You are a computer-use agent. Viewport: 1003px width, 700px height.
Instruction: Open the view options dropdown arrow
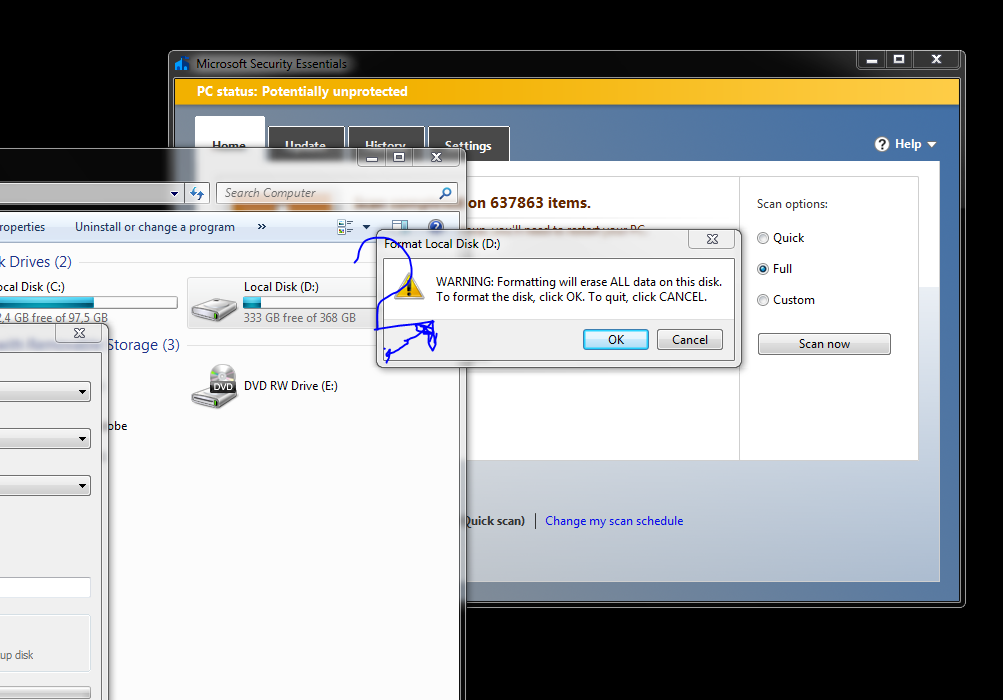[367, 227]
